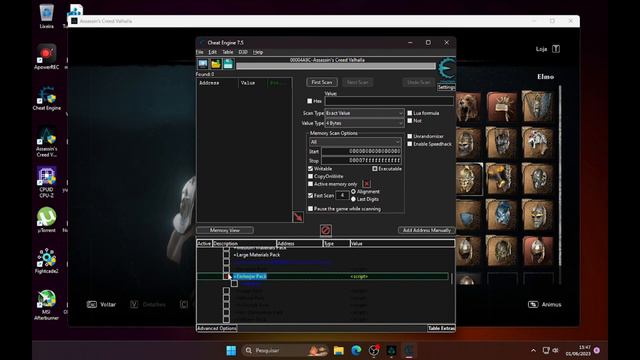
Task: Open the Value Type 4 Bytes dropdown
Action: [364, 123]
